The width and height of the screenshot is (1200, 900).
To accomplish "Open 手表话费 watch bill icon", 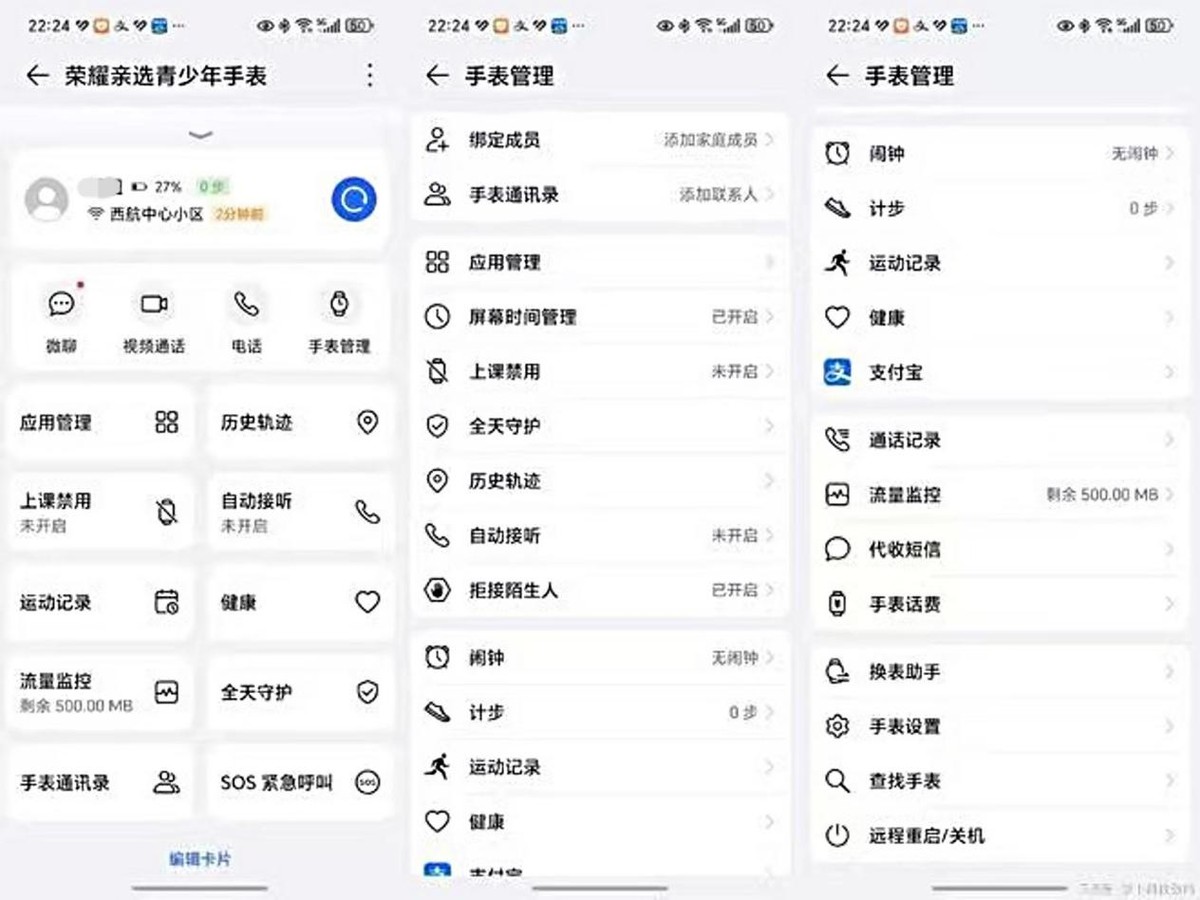I will (837, 604).
